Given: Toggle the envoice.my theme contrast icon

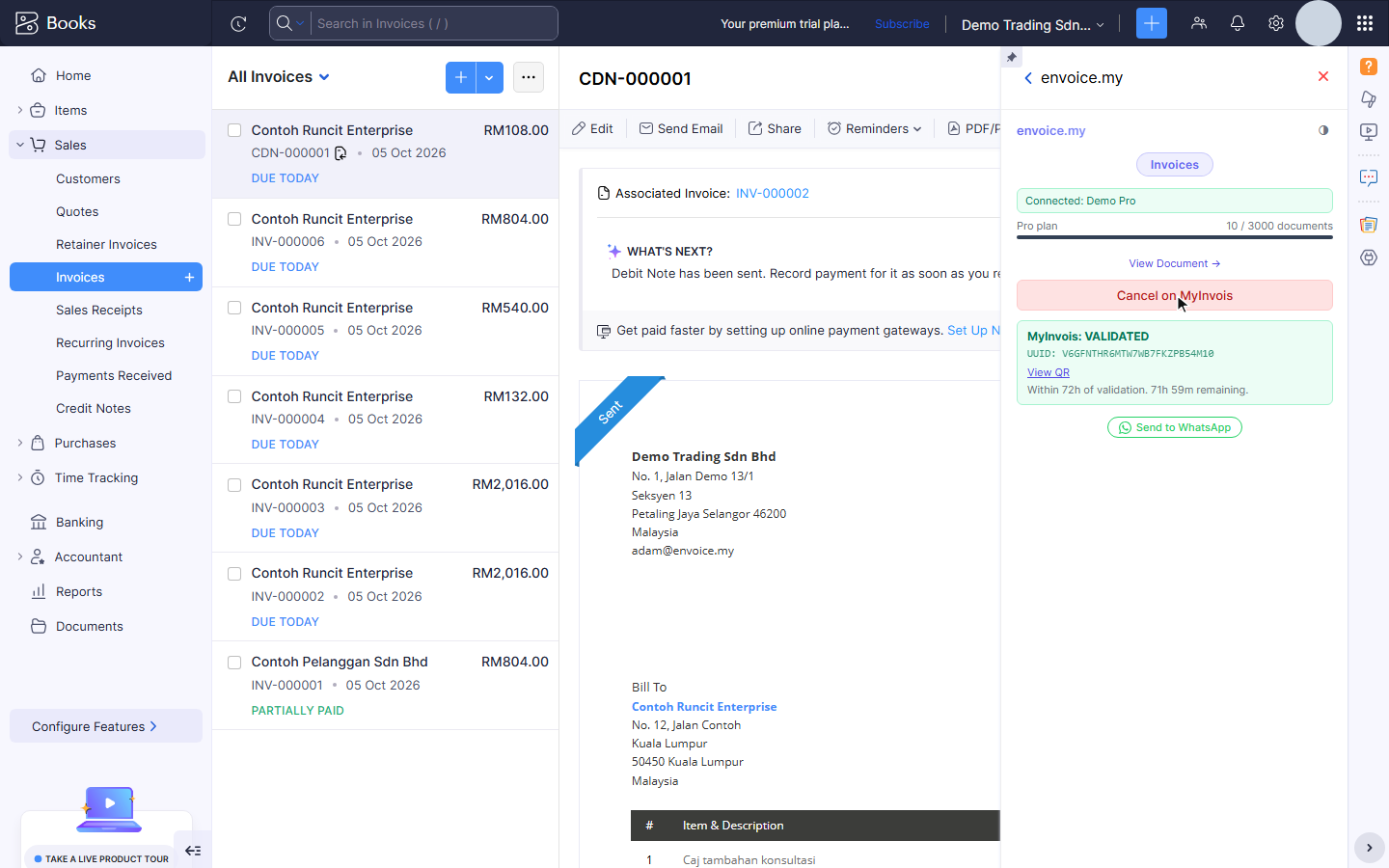Looking at the screenshot, I should click(x=1323, y=130).
